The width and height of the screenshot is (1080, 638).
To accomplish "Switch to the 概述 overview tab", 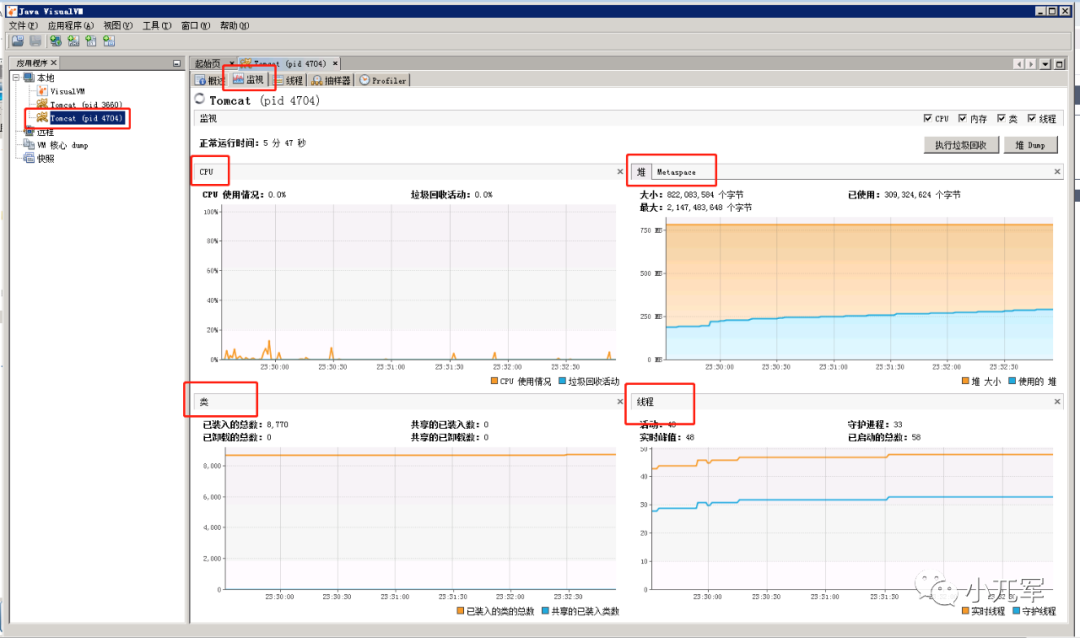I will 210,81.
